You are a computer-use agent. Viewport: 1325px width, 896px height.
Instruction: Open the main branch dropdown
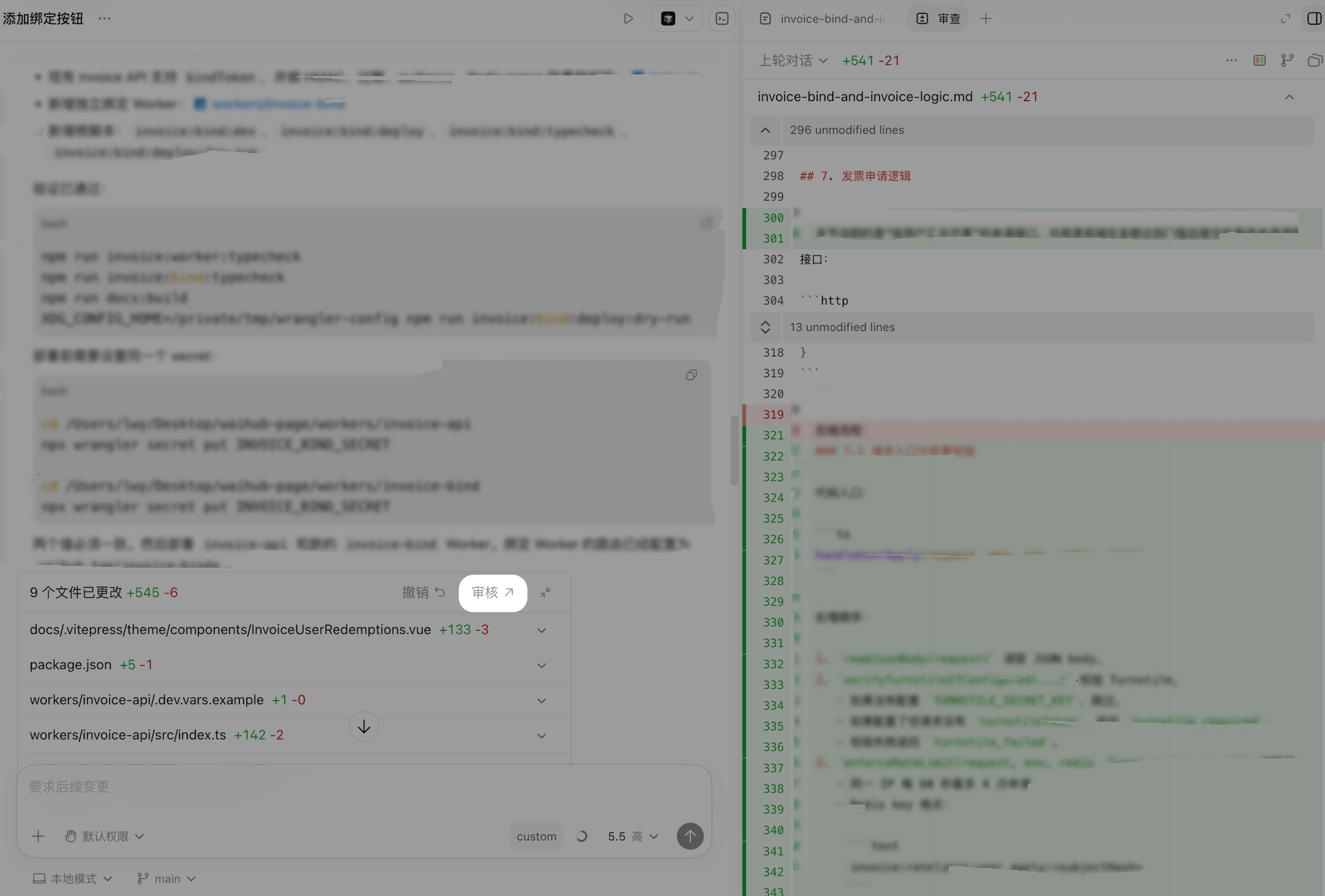tap(167, 879)
